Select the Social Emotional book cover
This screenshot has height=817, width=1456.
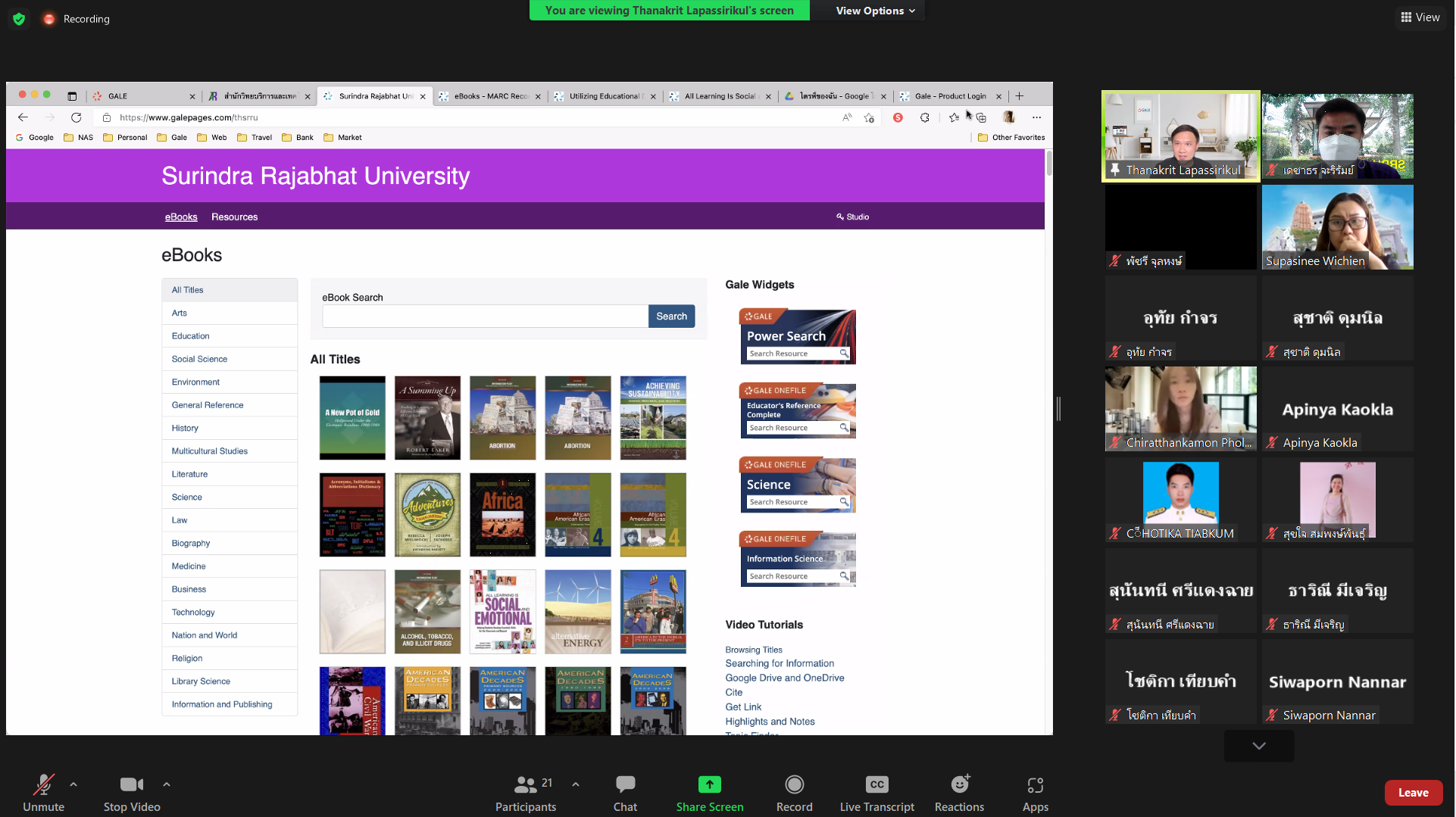pos(502,612)
